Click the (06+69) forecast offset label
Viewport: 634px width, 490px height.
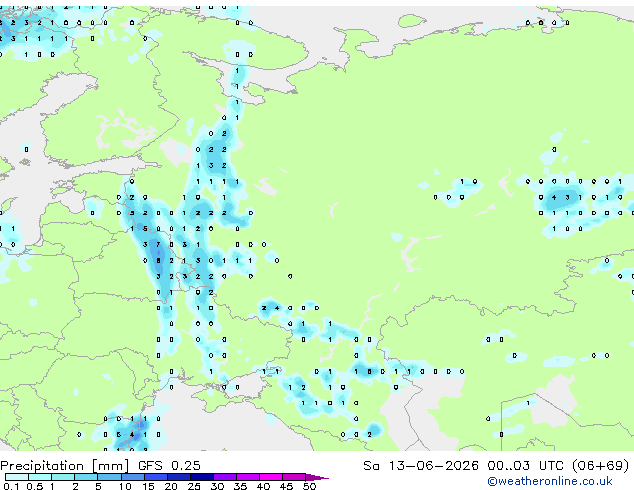[x=600, y=466]
